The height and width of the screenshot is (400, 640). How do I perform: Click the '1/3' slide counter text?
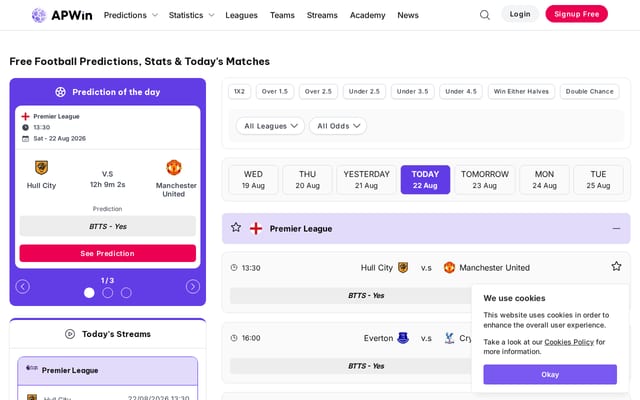click(x=108, y=280)
